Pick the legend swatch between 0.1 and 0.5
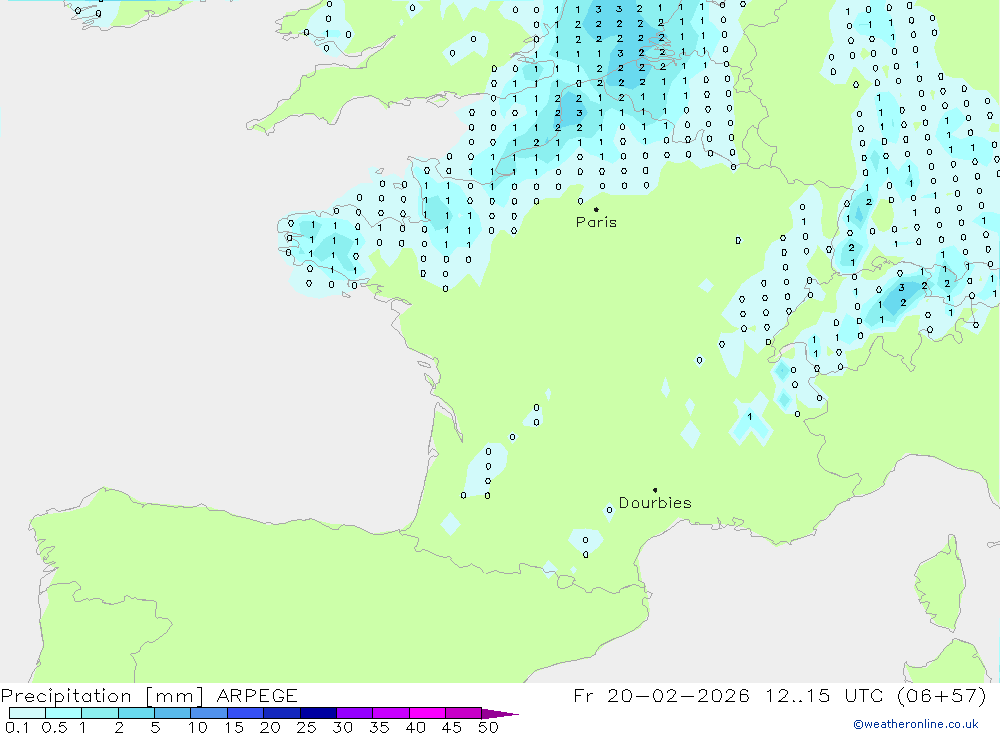This screenshot has height=733, width=1000. tap(27, 713)
